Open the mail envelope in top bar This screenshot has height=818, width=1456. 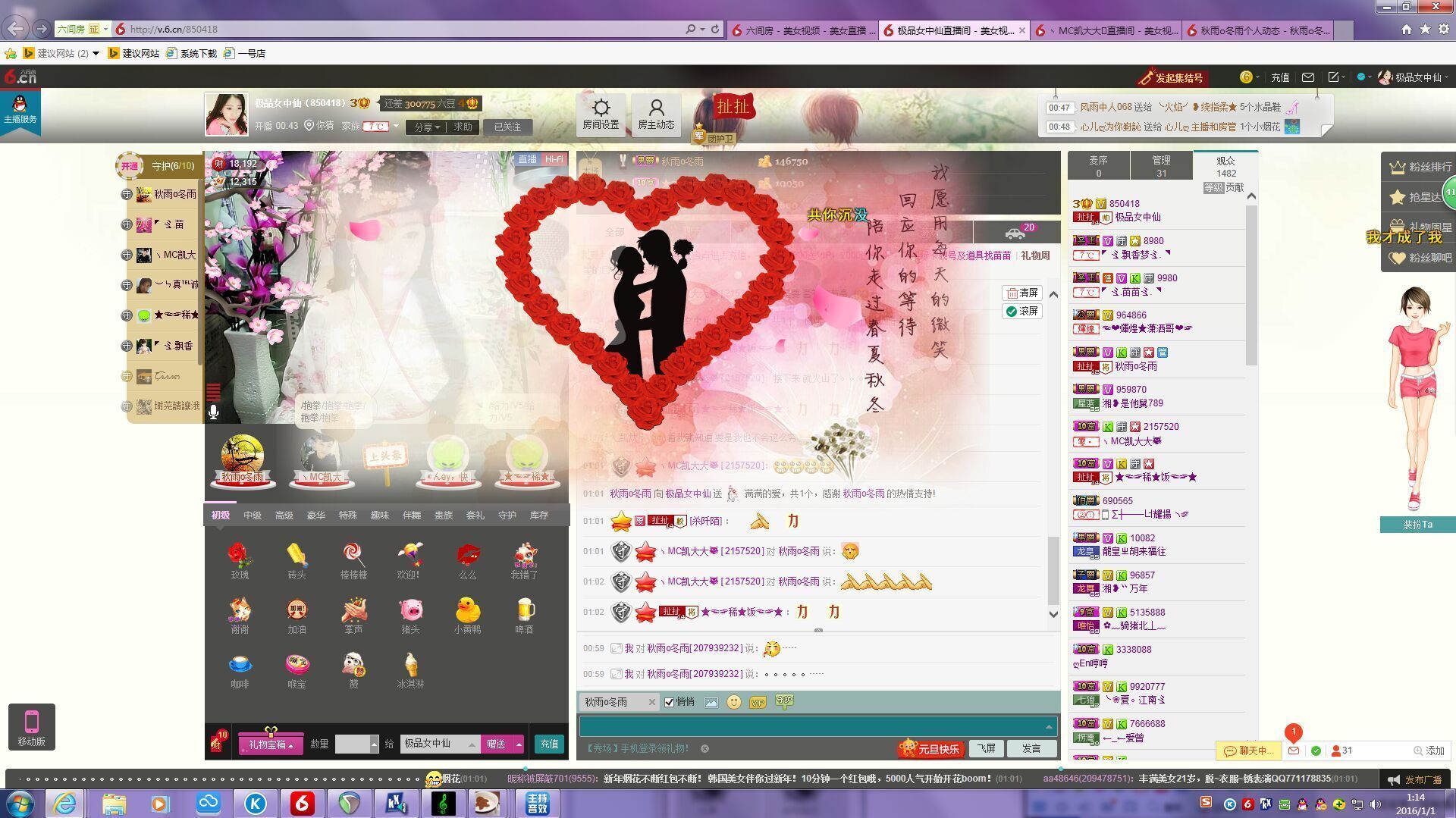[1308, 77]
